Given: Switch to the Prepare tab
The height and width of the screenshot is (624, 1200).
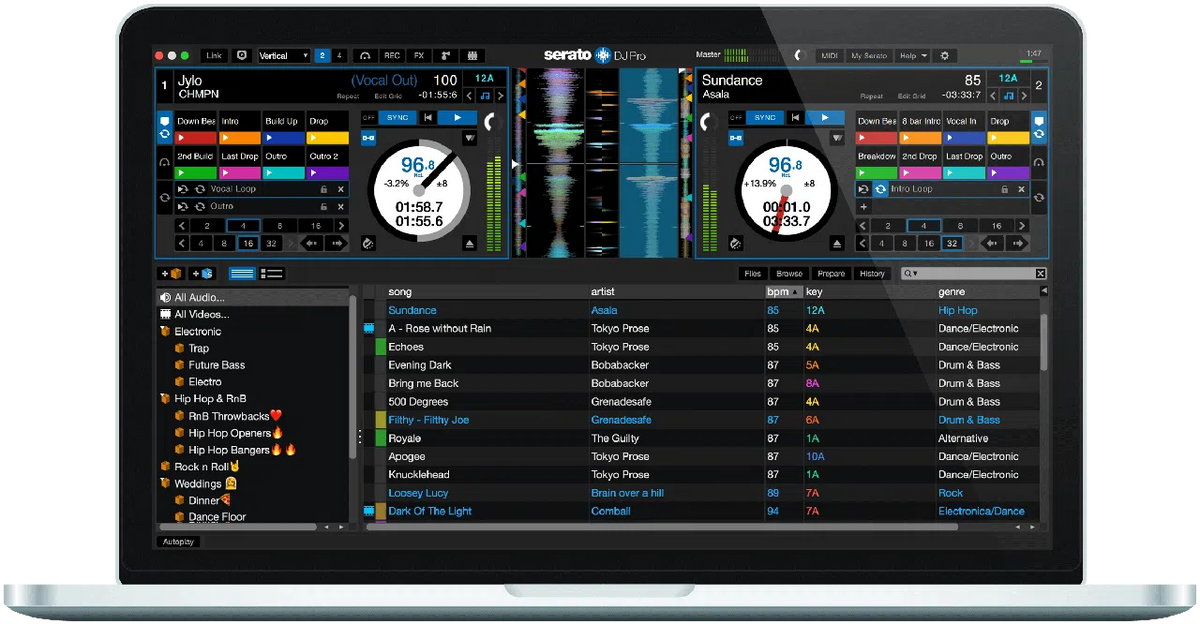Looking at the screenshot, I should tap(832, 273).
